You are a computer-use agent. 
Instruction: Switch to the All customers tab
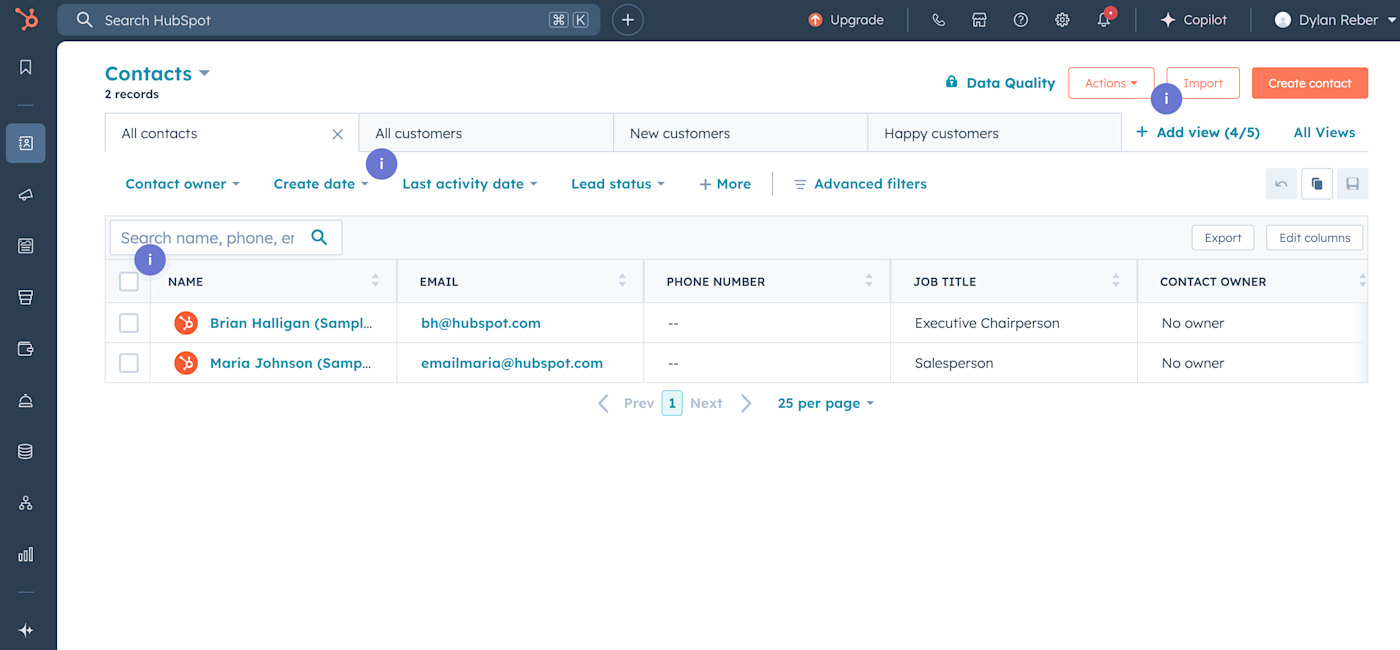click(486, 133)
